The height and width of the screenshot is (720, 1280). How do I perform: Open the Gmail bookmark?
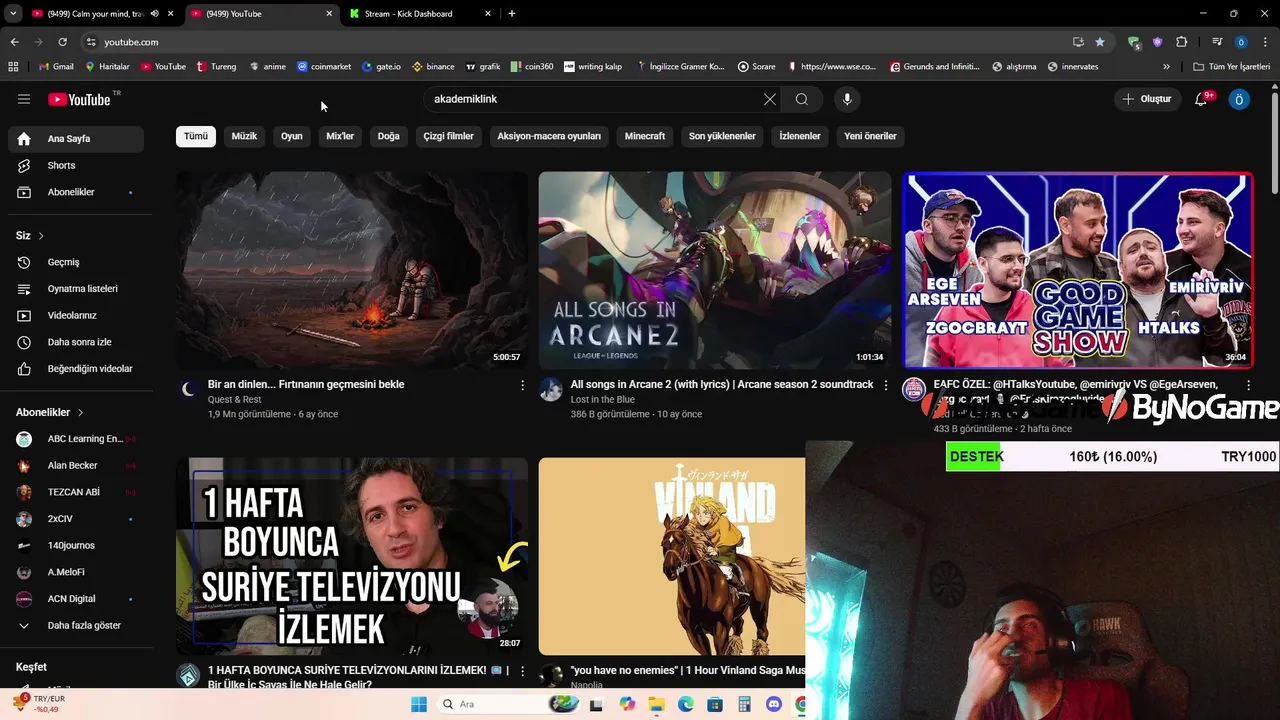click(56, 67)
